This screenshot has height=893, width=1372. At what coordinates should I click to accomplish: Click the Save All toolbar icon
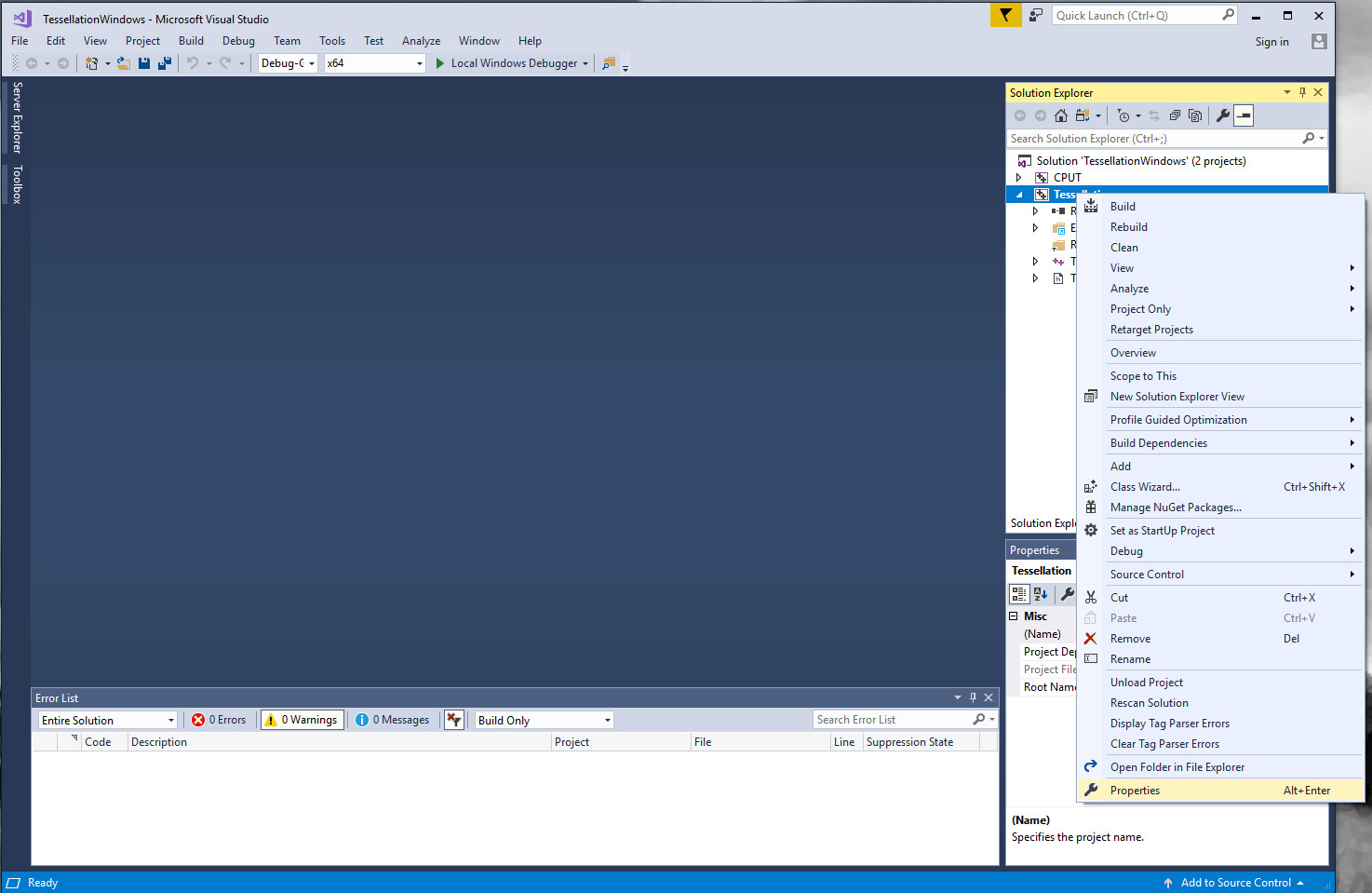coord(165,63)
